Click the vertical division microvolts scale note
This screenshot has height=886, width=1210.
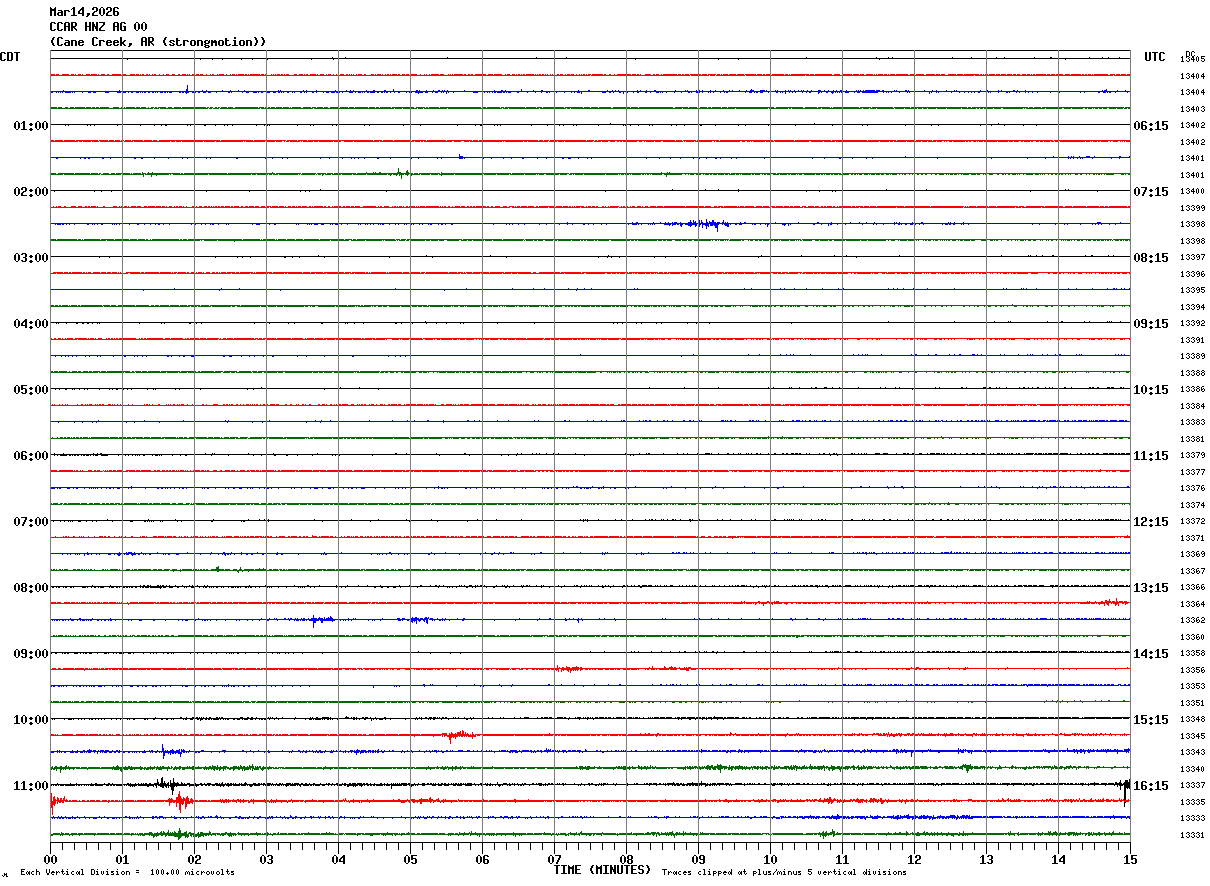[x=127, y=873]
